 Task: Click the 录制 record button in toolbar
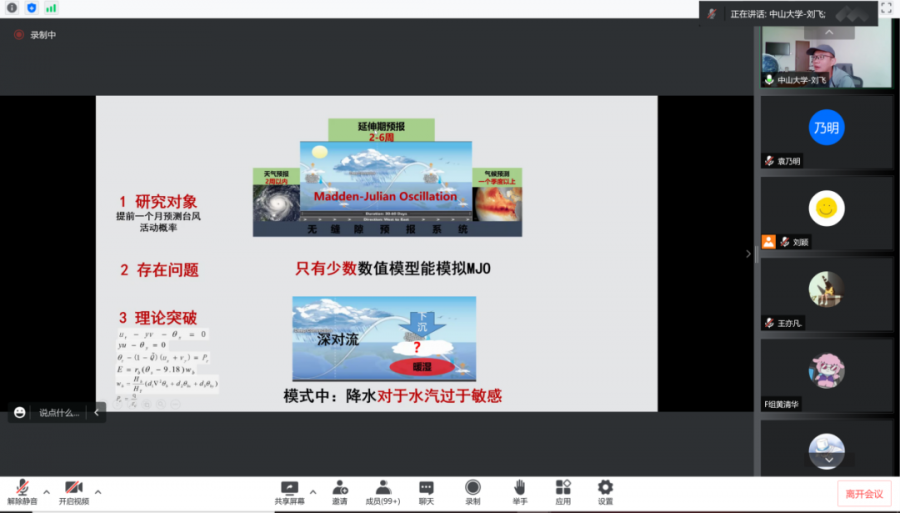[472, 491]
